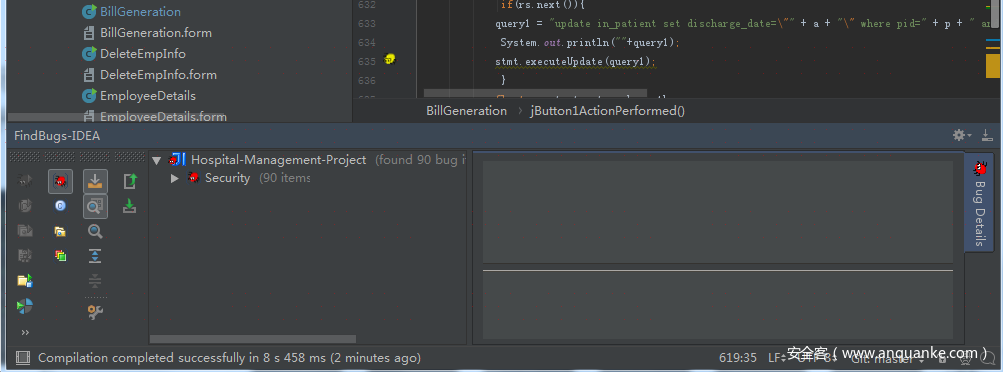Click the expand all tree nodes icon
Image resolution: width=1003 pixels, height=372 pixels.
coord(95,256)
